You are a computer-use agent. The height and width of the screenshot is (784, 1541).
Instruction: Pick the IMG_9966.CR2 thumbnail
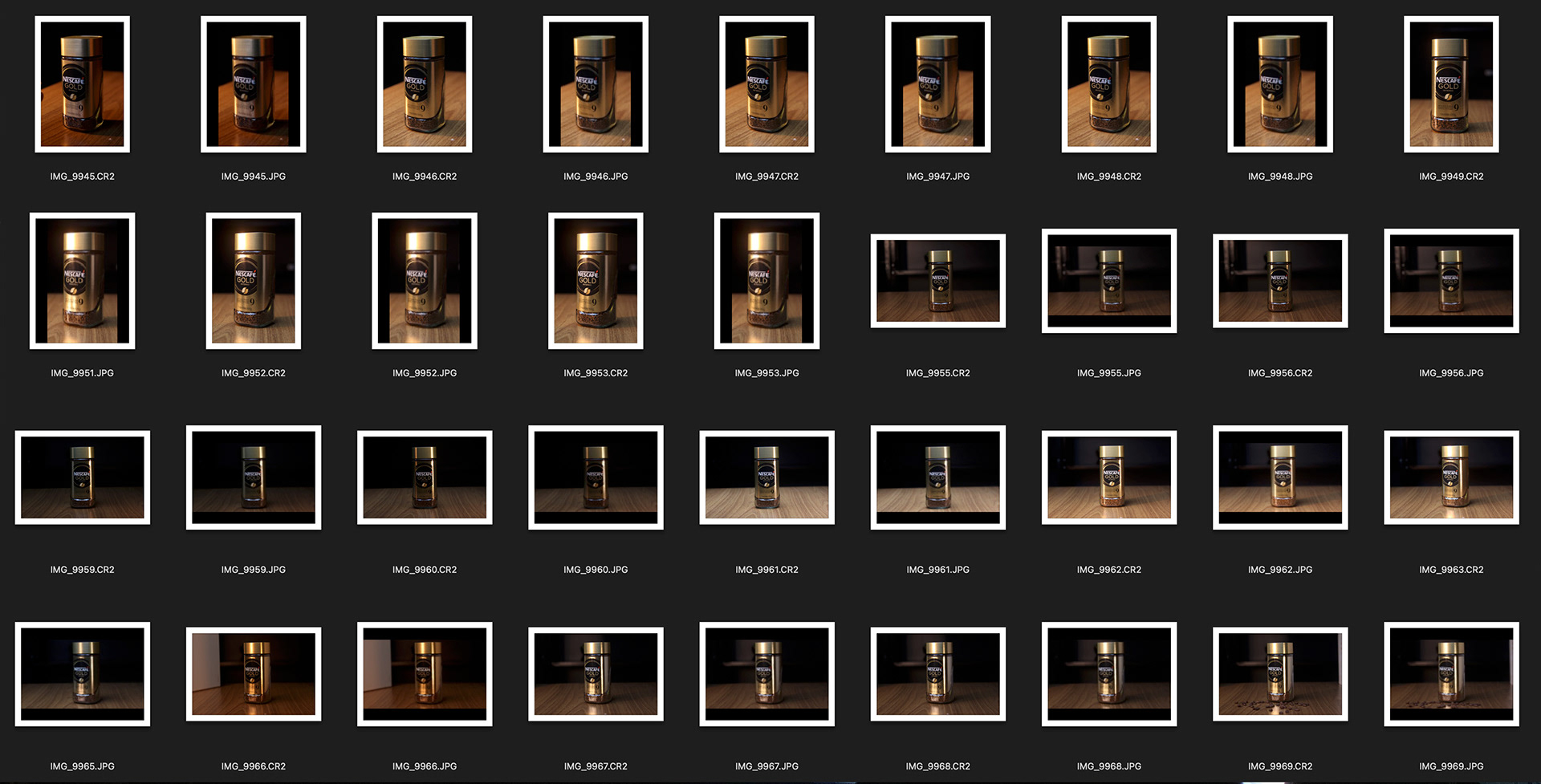click(254, 674)
